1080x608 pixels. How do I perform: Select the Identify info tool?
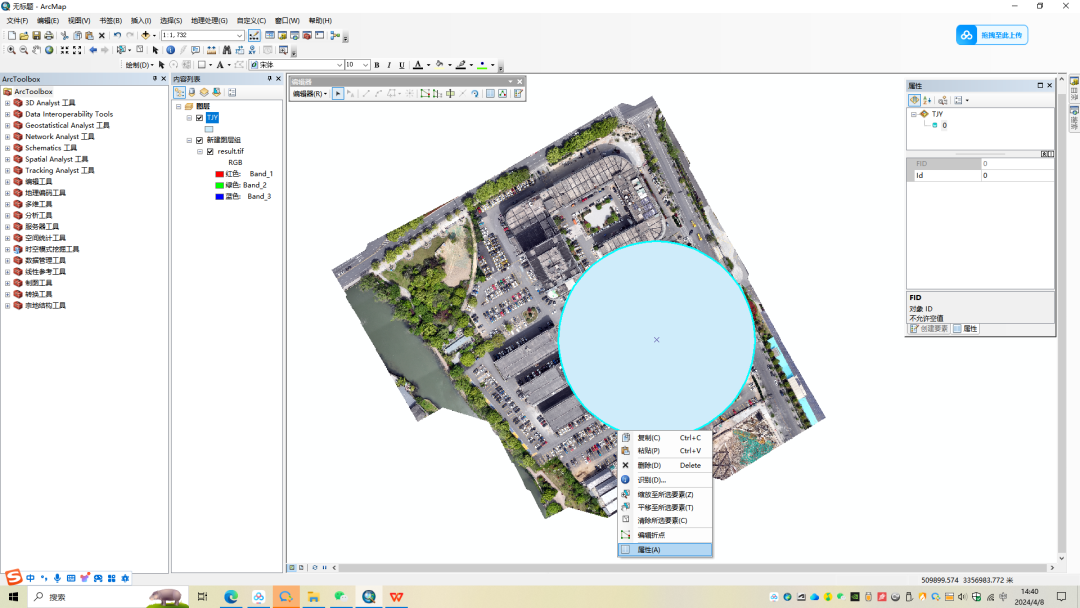170,50
